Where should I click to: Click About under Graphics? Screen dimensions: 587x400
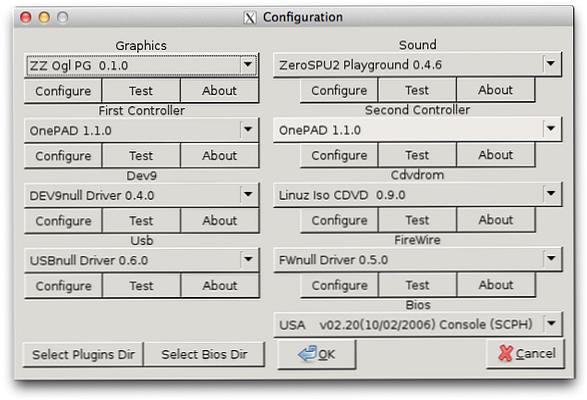tap(219, 91)
